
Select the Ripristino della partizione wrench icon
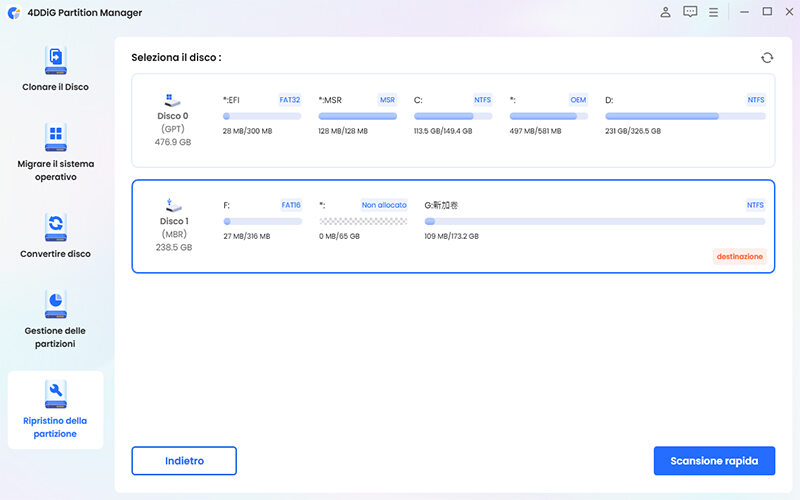point(55,393)
